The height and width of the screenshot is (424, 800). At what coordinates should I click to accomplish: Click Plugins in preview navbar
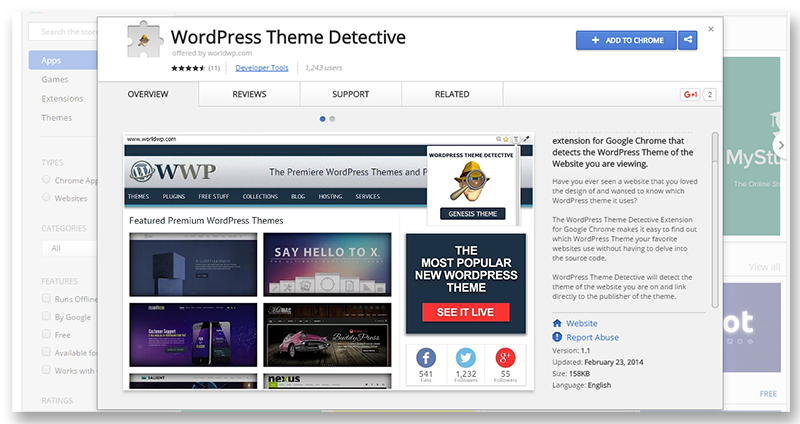(x=174, y=196)
